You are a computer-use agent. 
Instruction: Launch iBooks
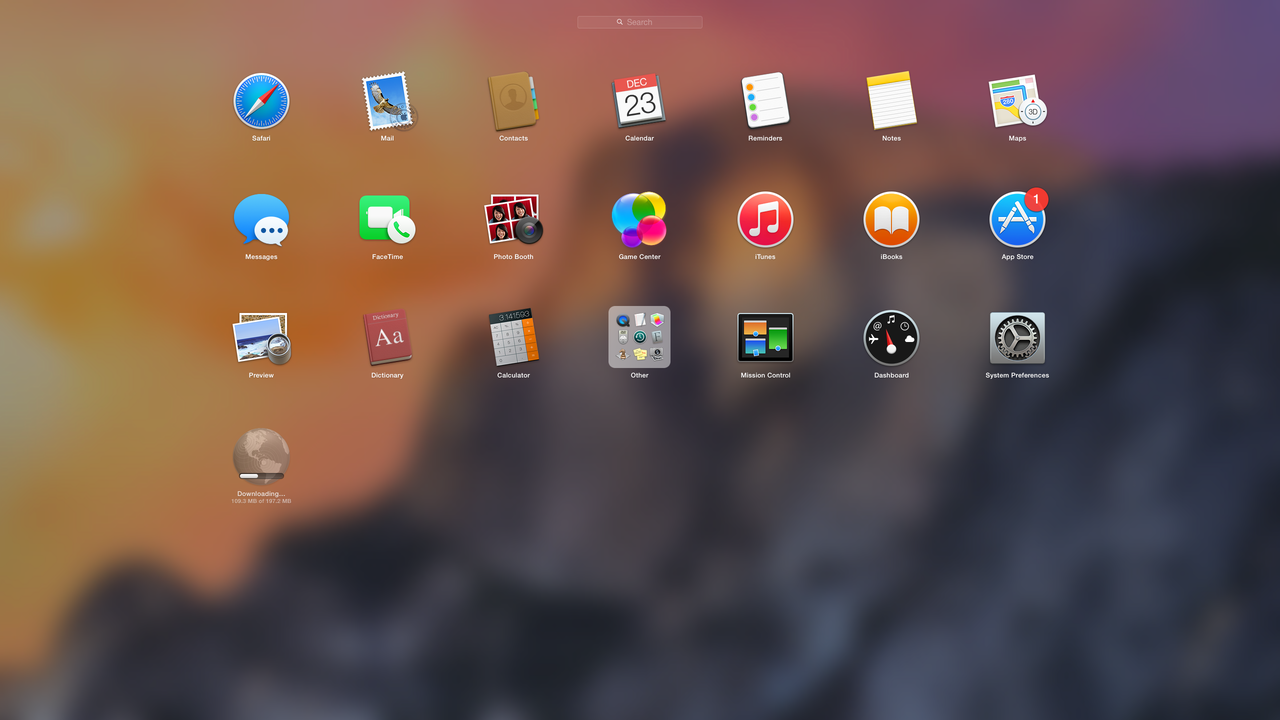[x=891, y=220]
